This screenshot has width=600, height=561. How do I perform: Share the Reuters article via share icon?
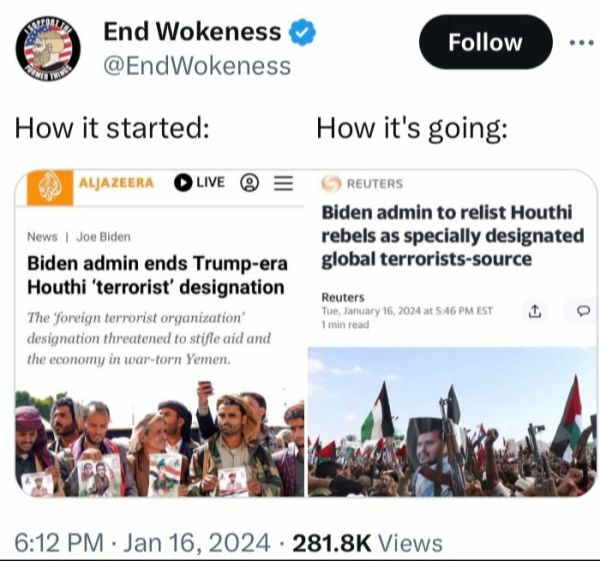point(535,311)
